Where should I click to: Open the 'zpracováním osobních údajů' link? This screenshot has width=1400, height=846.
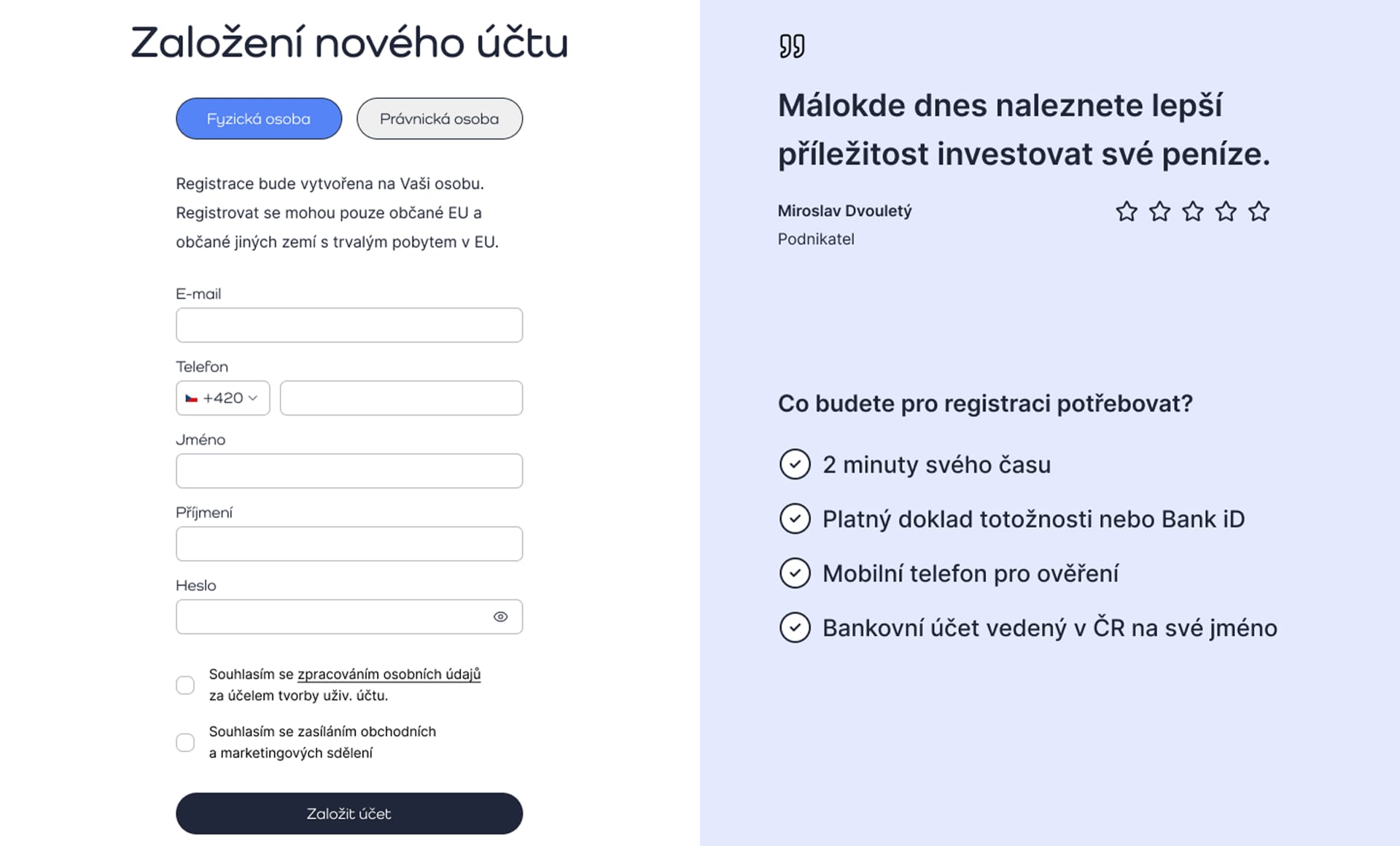[389, 675]
